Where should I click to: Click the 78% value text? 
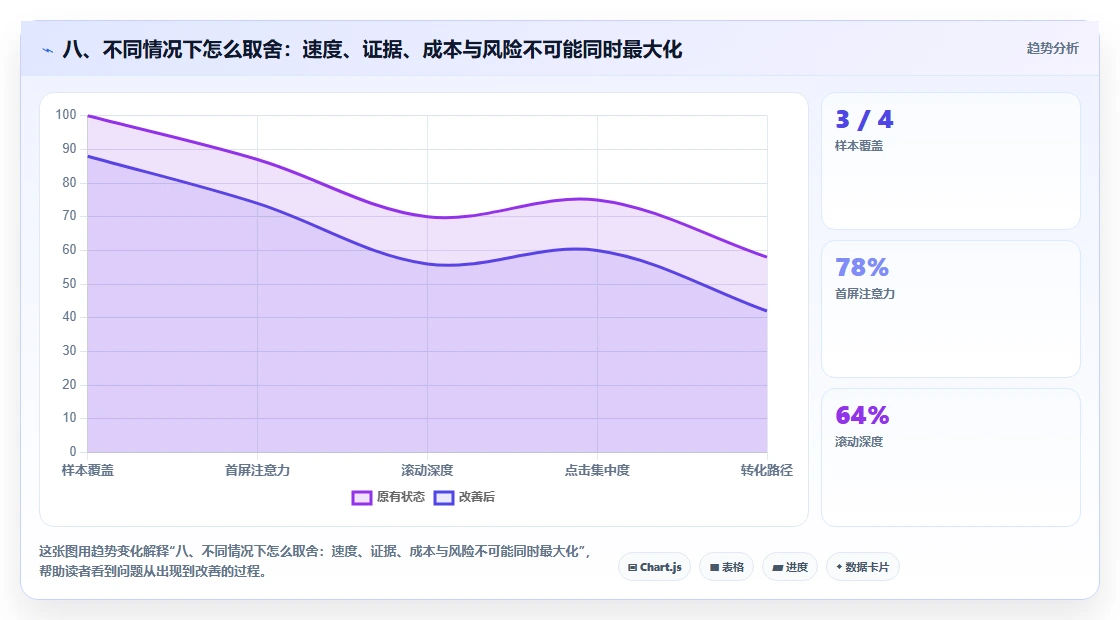[x=862, y=267]
